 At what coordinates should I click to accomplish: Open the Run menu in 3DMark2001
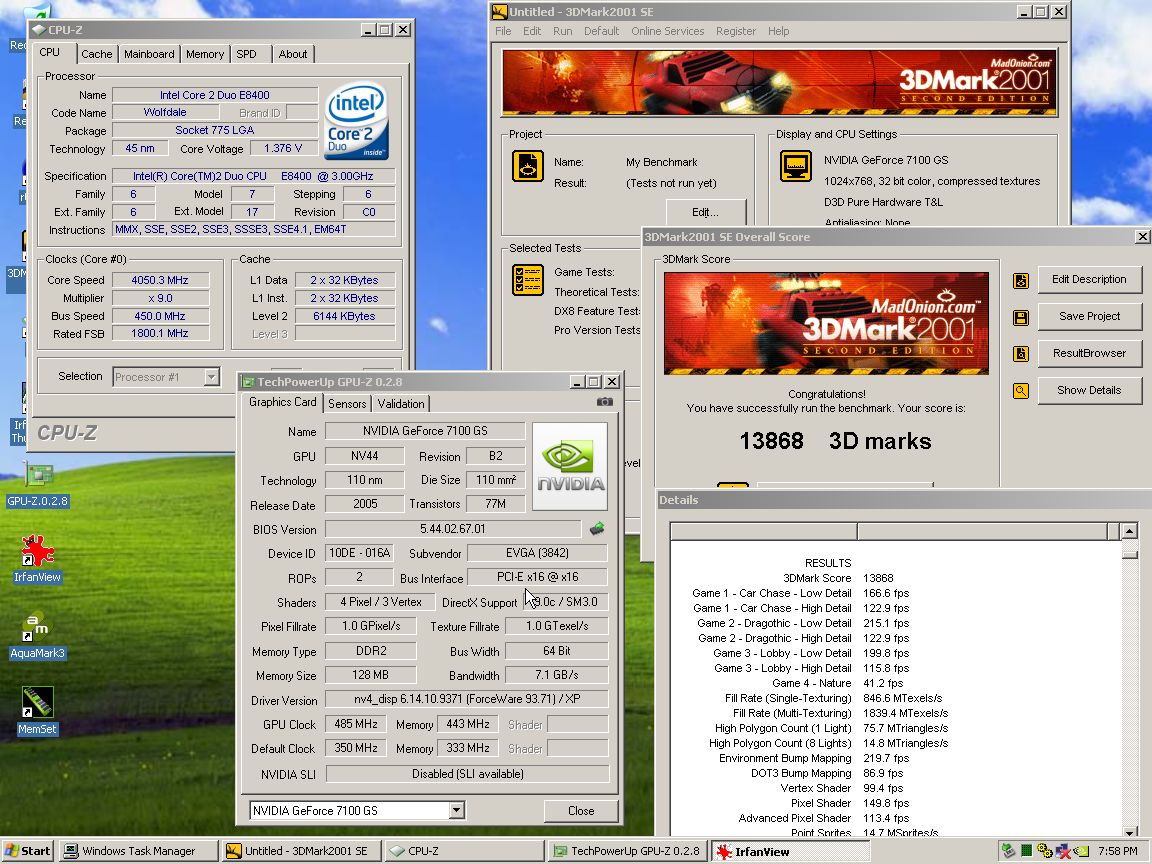562,31
